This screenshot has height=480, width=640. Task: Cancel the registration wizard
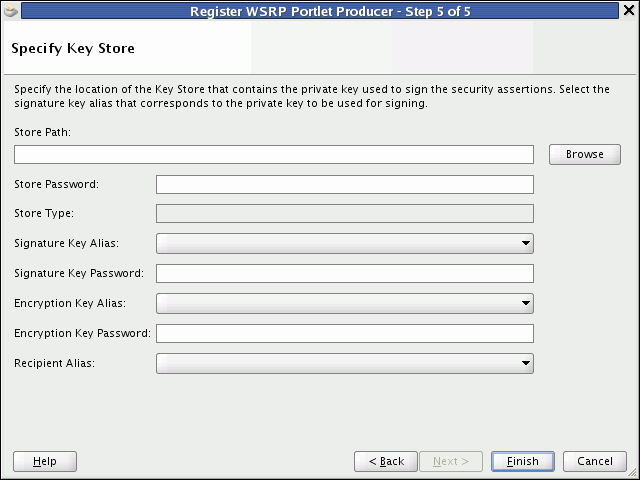pyautogui.click(x=595, y=461)
